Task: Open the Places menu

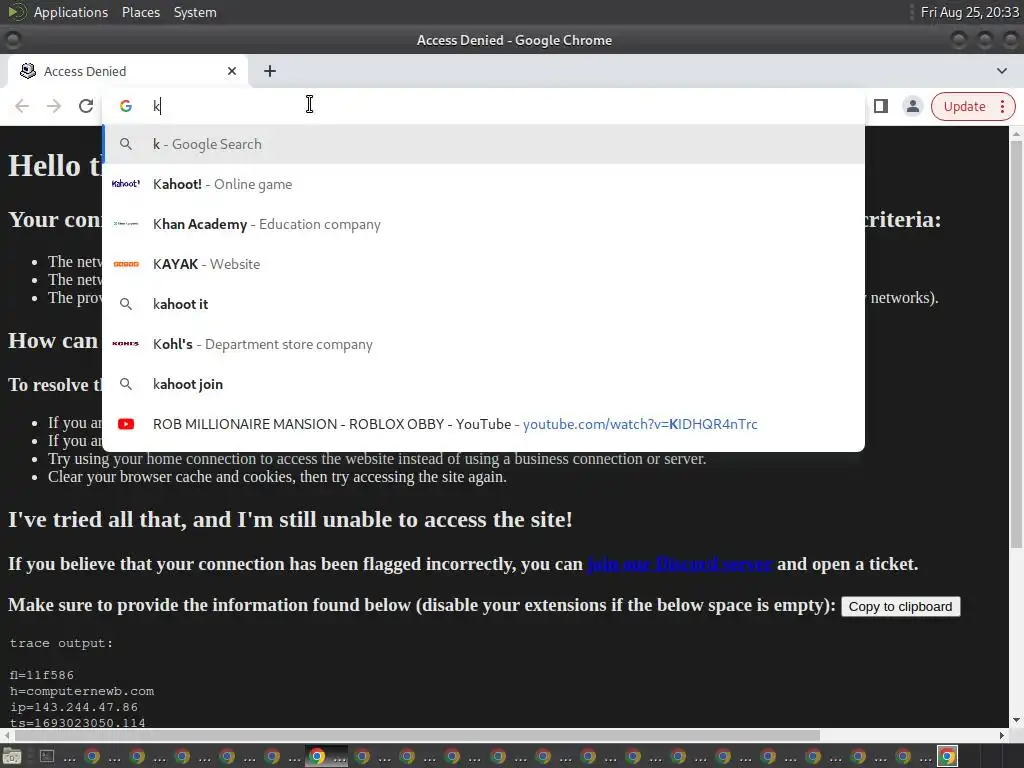Action: 140,12
